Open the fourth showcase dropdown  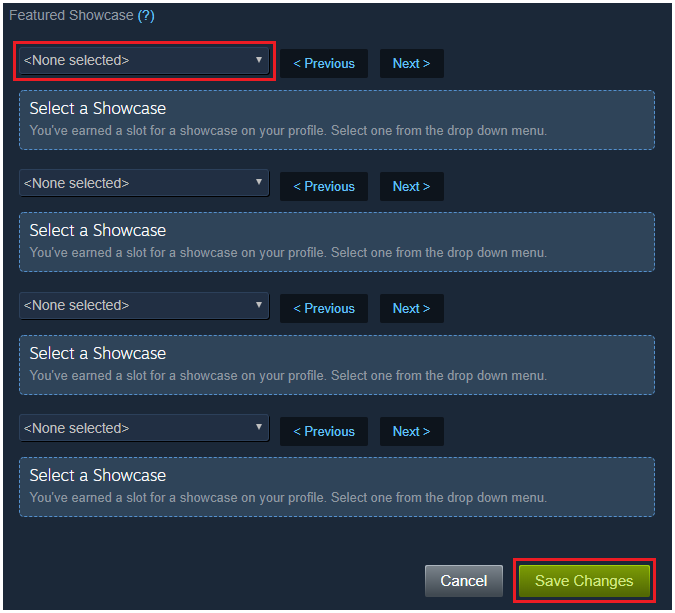click(144, 428)
